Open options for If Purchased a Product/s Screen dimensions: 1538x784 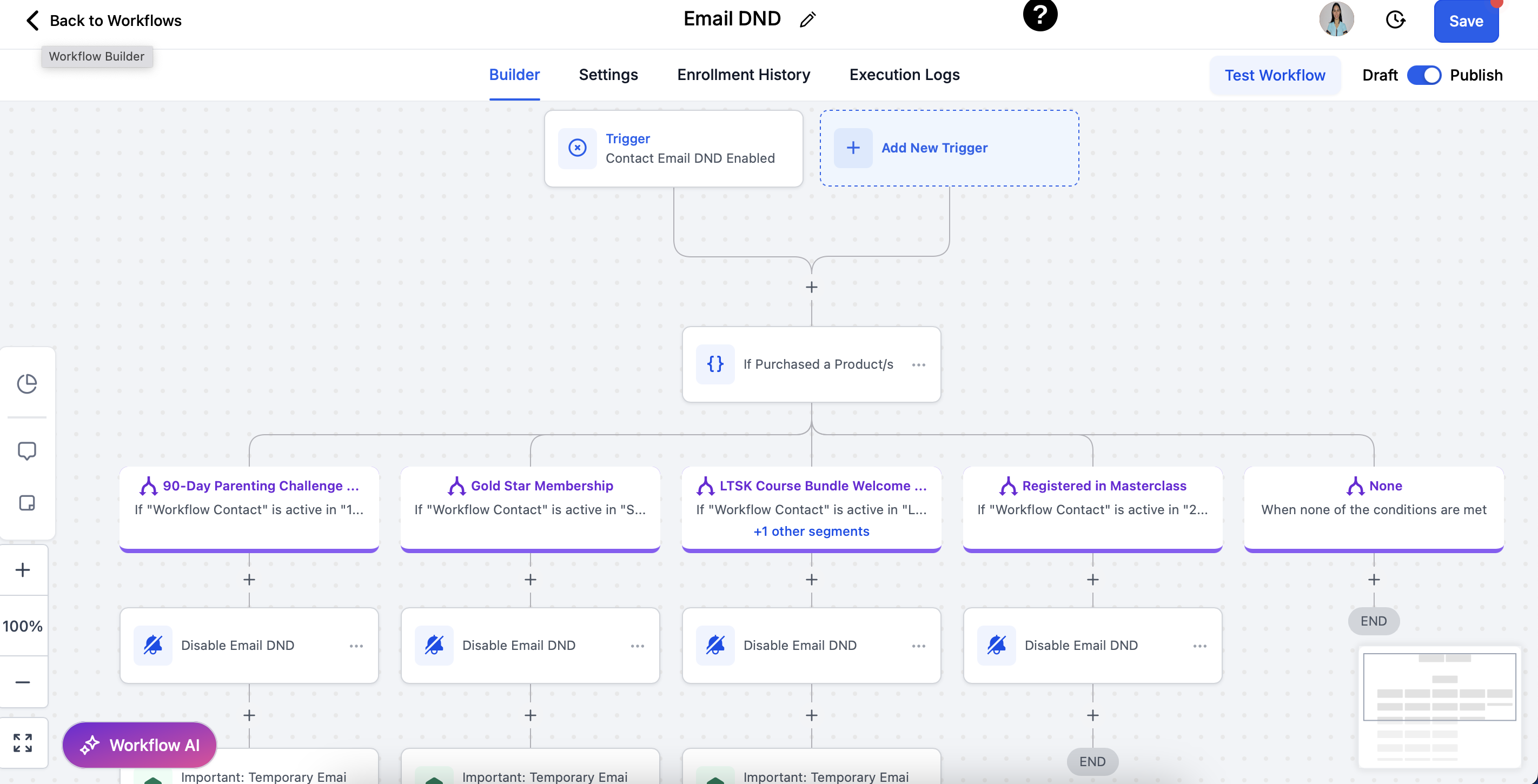click(918, 365)
